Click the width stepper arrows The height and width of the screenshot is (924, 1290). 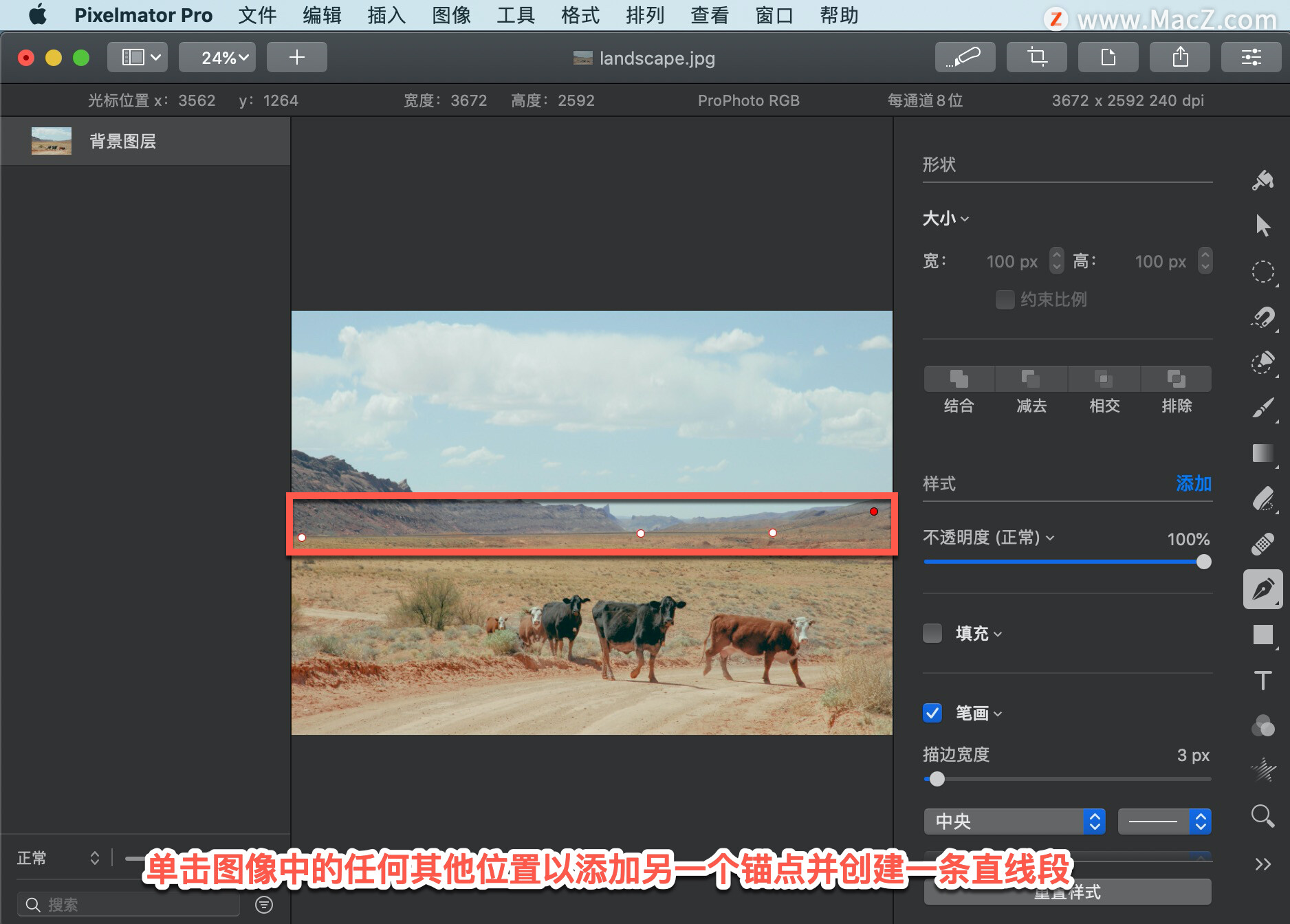(1057, 261)
